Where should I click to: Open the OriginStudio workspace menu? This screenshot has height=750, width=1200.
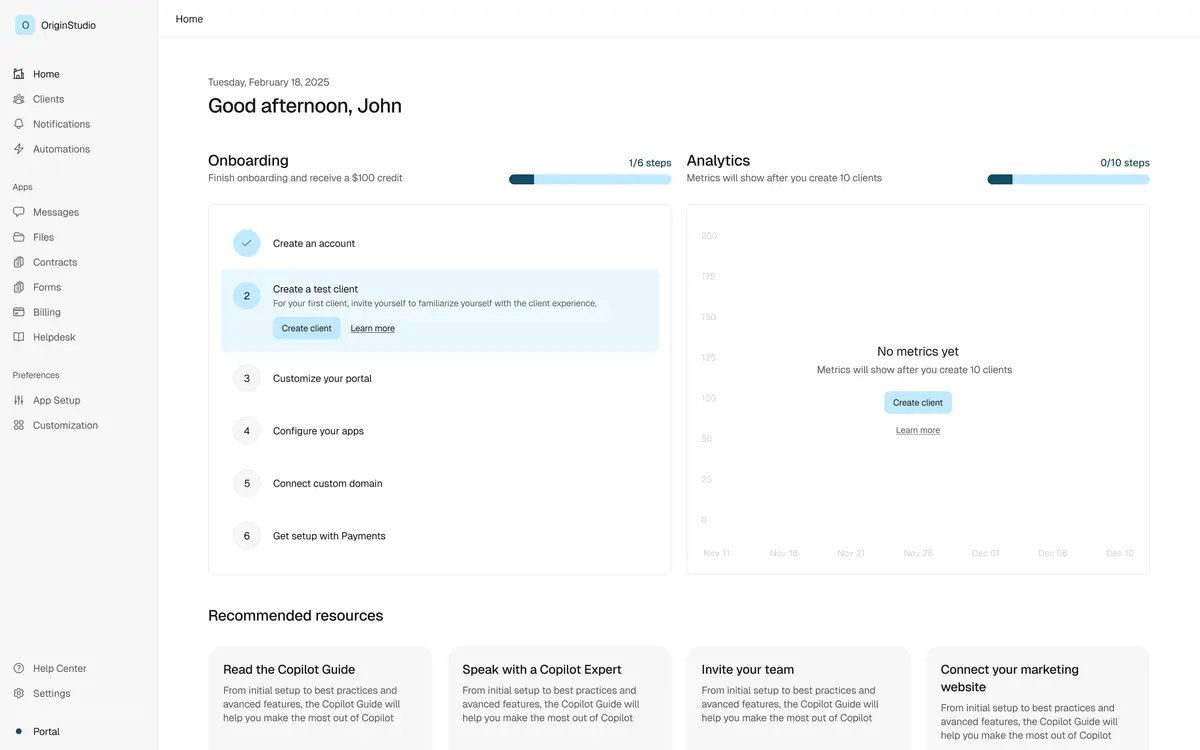[55, 23]
